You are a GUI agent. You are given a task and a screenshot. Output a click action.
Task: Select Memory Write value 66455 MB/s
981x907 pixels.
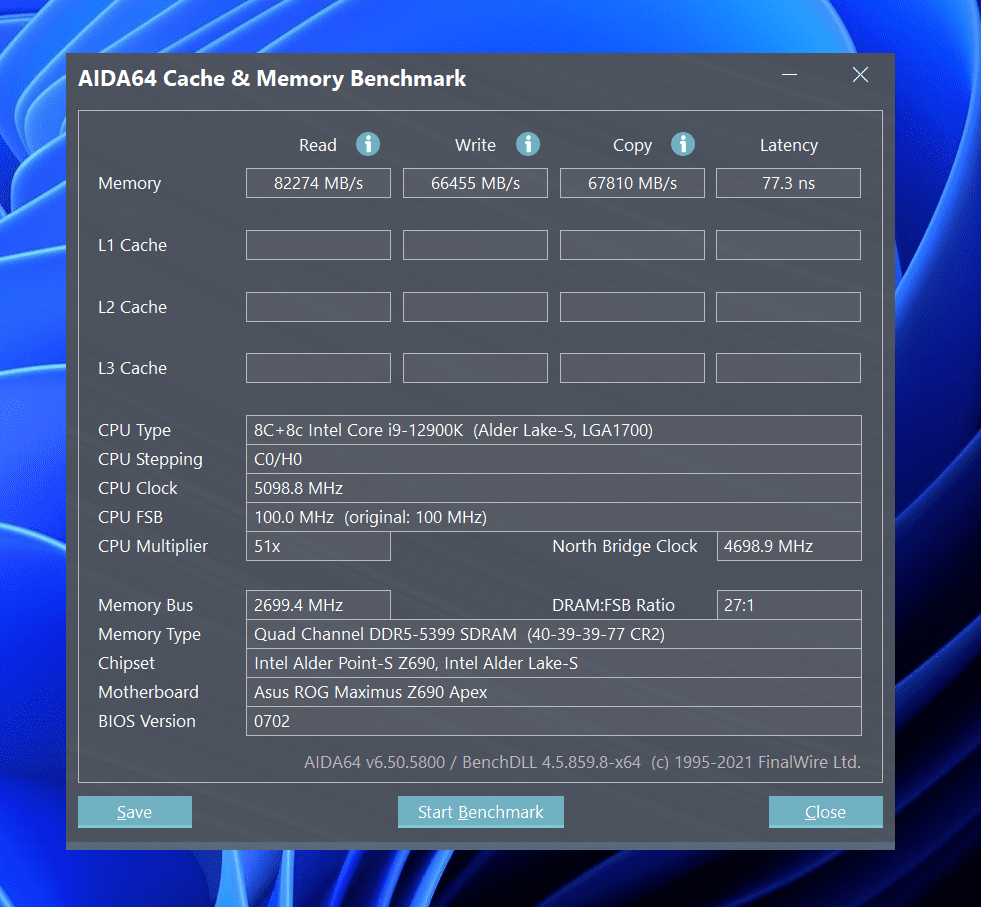point(475,183)
